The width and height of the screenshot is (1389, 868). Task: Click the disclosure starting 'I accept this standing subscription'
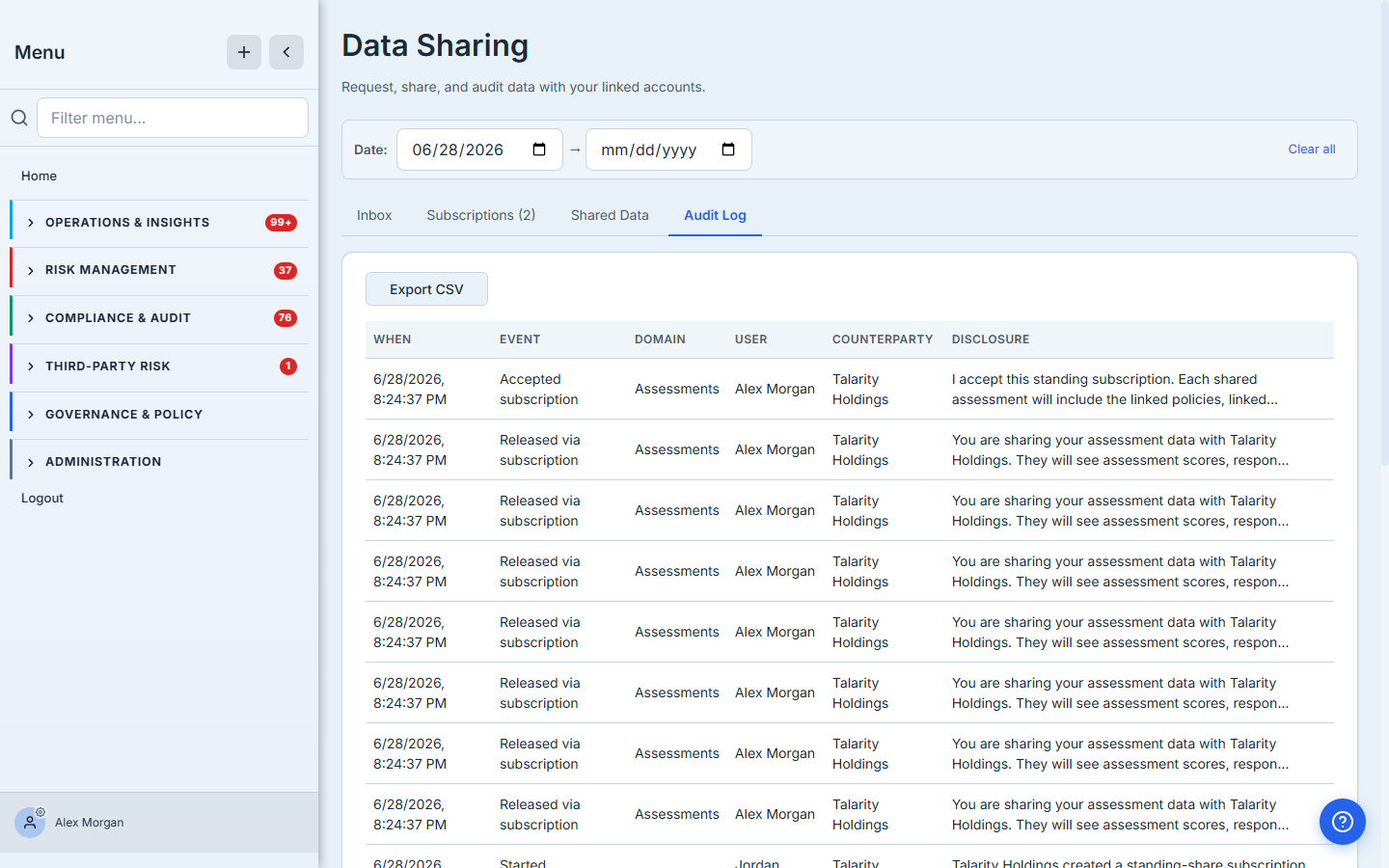[x=1115, y=390]
